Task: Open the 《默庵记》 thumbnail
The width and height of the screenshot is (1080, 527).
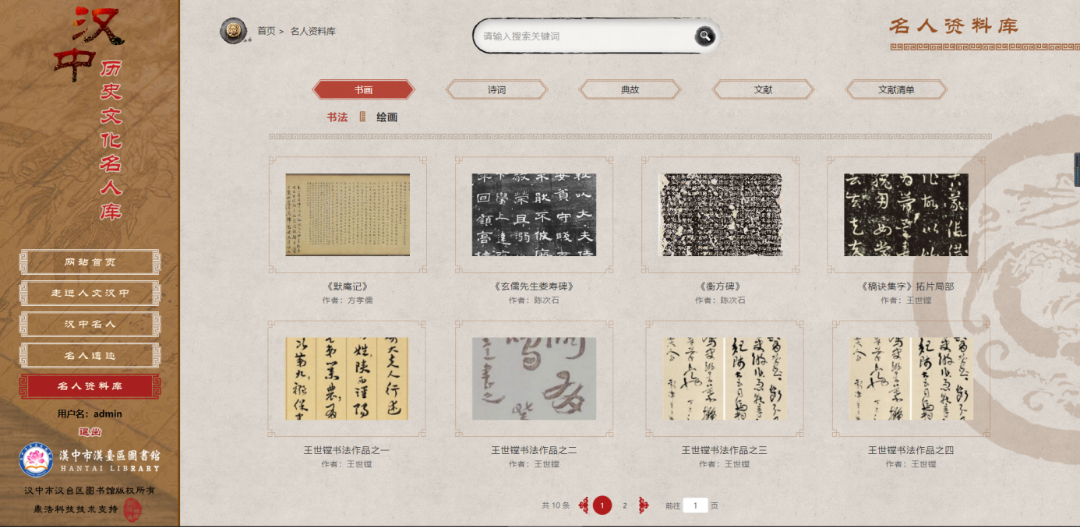Action: coord(348,214)
